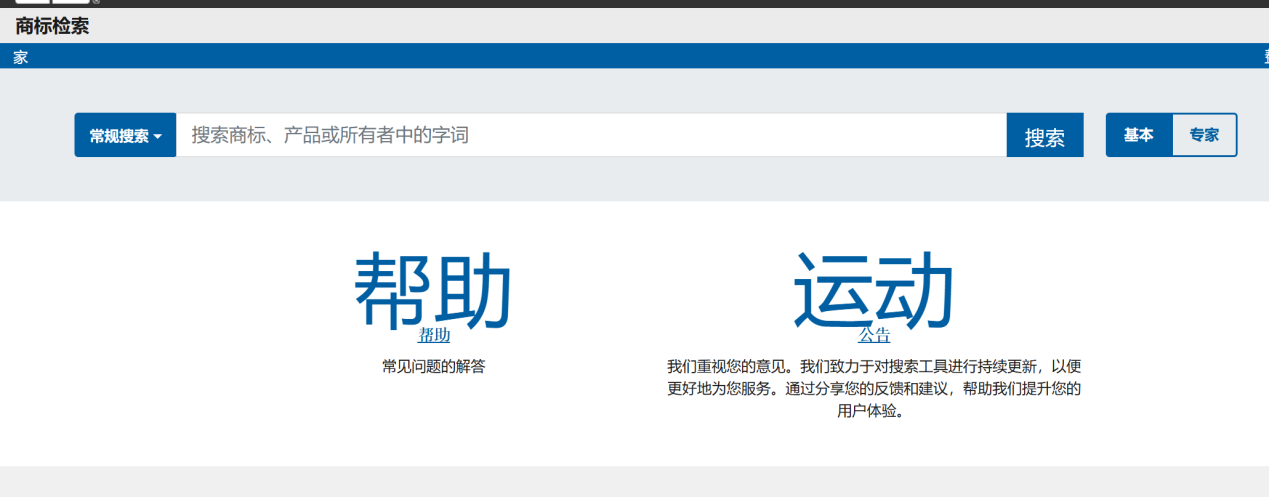The height and width of the screenshot is (497, 1269).
Task: Open the 常规搜索 search type dropdown
Action: pos(125,135)
